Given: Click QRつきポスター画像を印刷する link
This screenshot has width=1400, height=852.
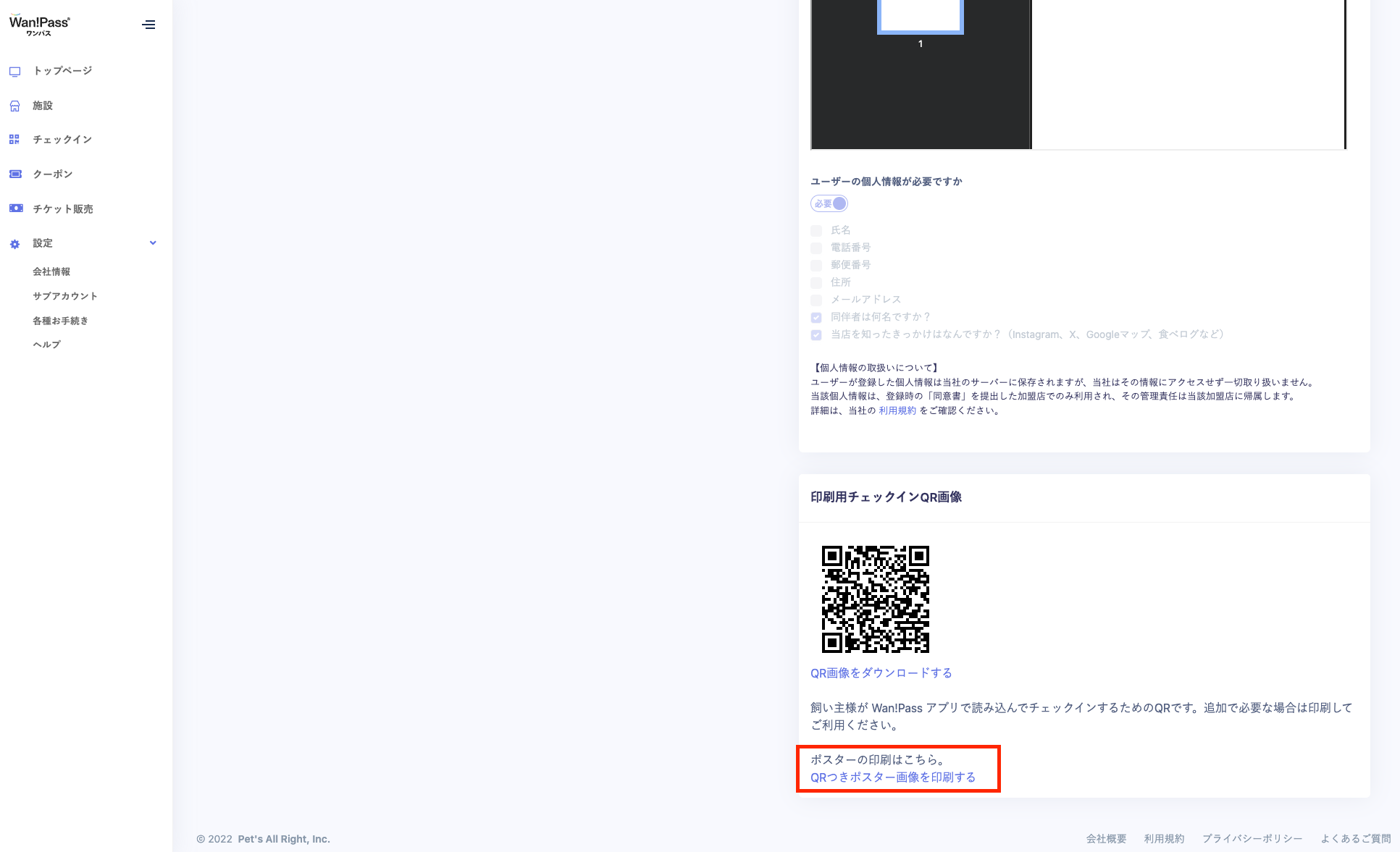Looking at the screenshot, I should [x=892, y=777].
